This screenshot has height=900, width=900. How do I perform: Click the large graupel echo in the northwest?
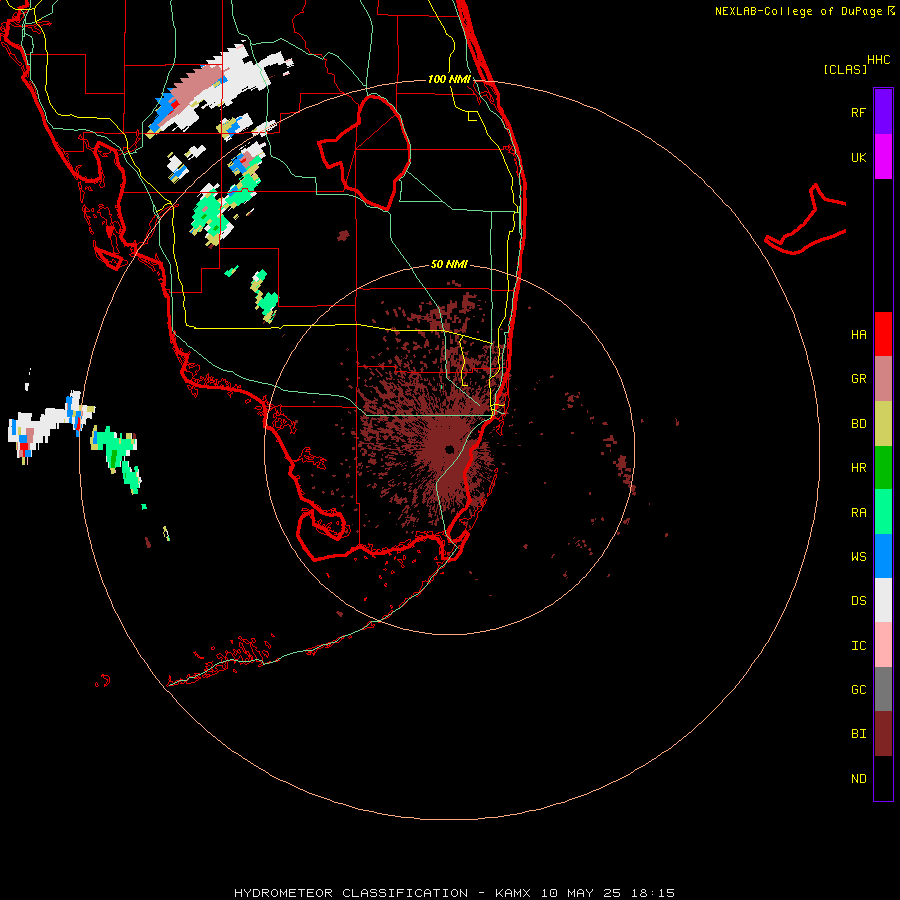[x=195, y=90]
